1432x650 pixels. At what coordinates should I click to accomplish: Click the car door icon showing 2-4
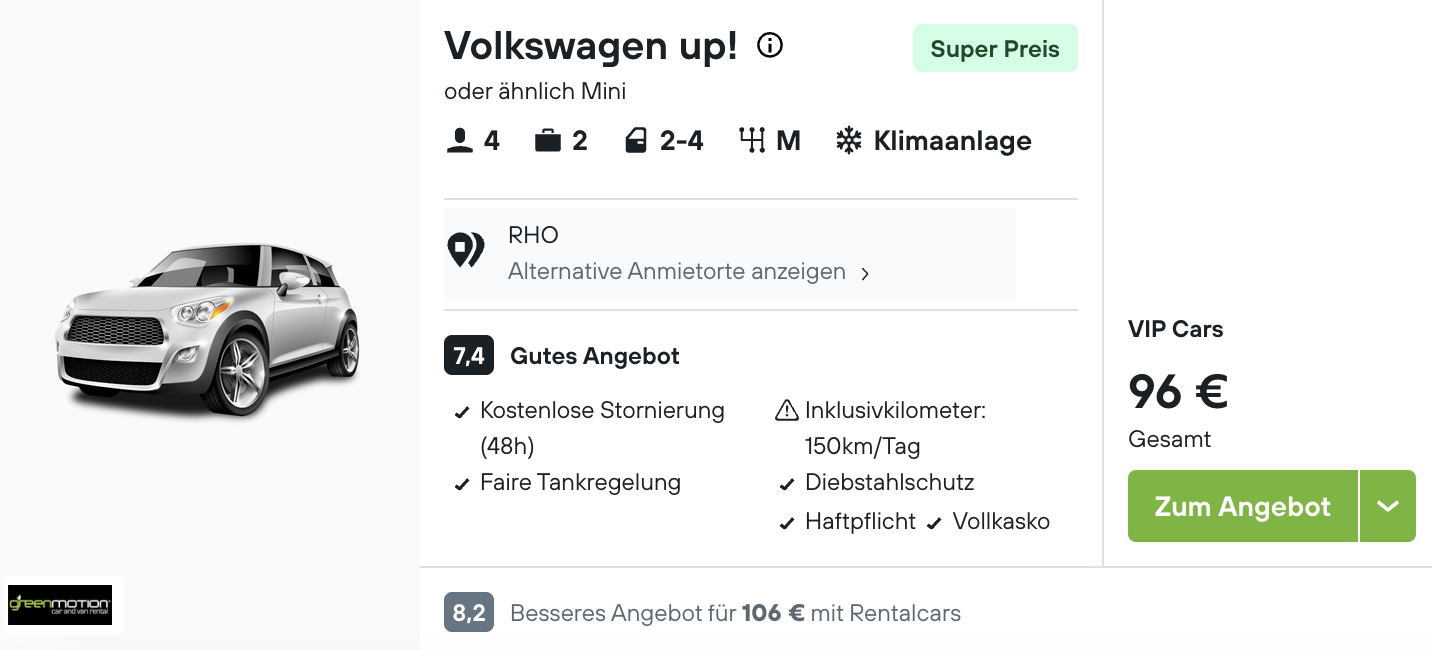[636, 141]
